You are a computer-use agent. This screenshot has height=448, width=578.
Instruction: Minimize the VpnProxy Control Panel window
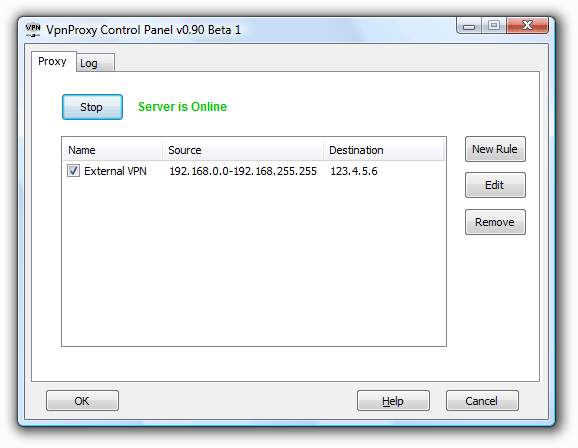pyautogui.click(x=469, y=26)
